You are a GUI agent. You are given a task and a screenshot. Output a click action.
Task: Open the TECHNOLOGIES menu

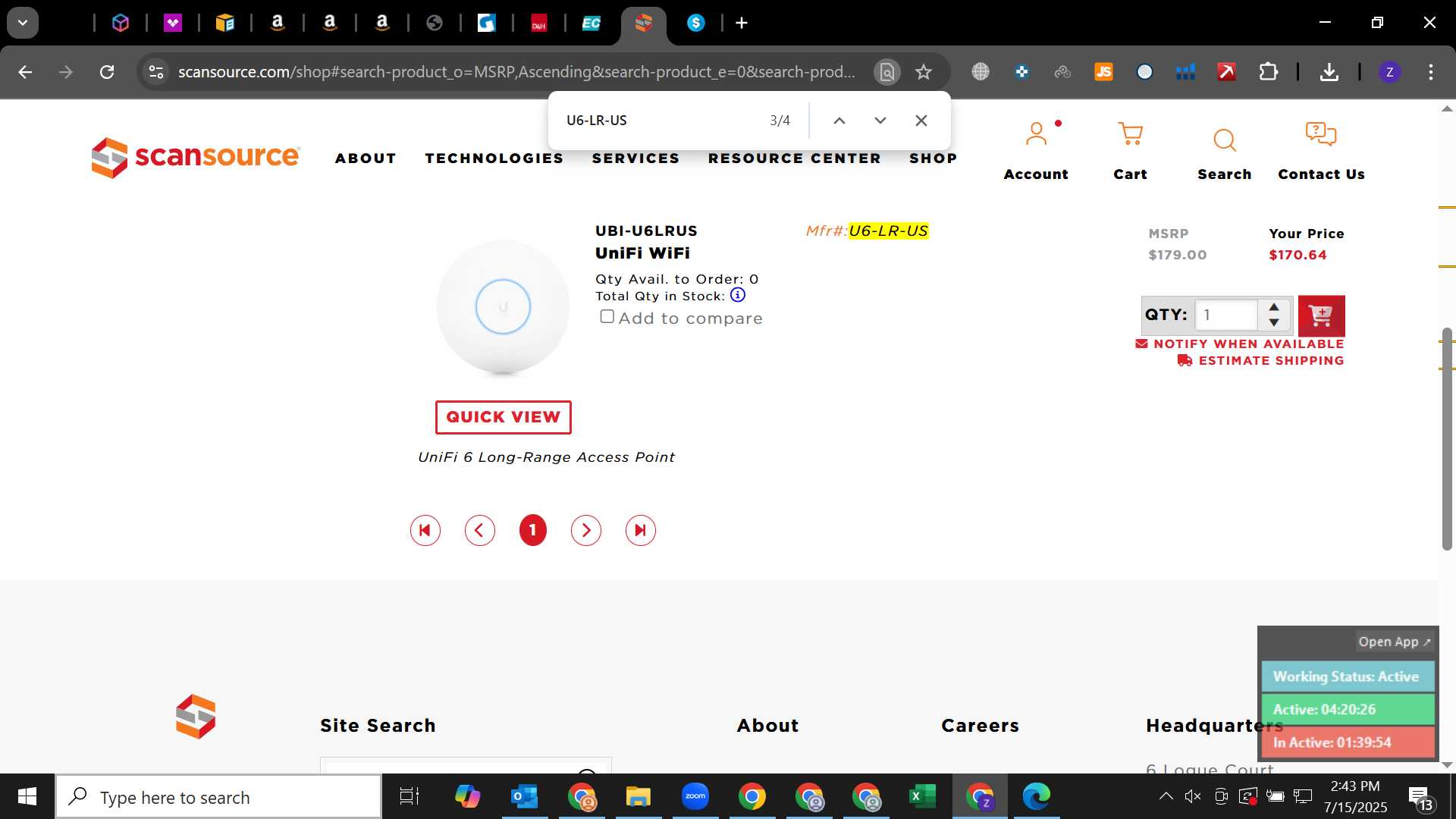494,158
